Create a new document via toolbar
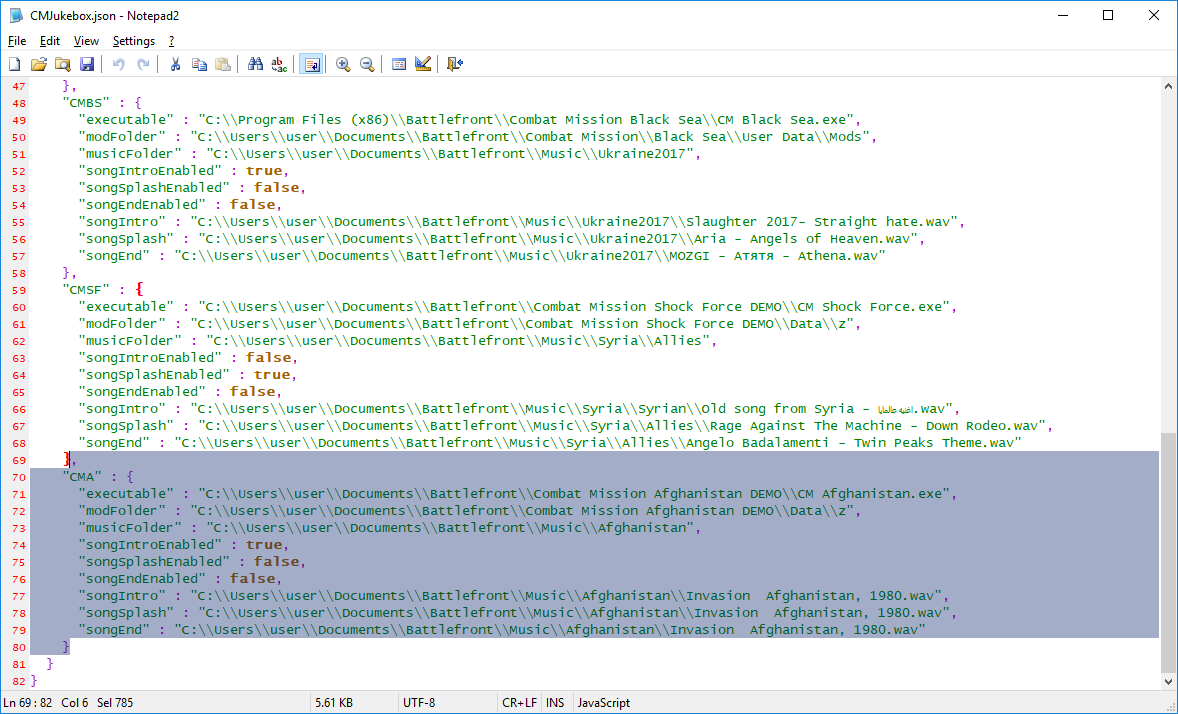 point(14,65)
